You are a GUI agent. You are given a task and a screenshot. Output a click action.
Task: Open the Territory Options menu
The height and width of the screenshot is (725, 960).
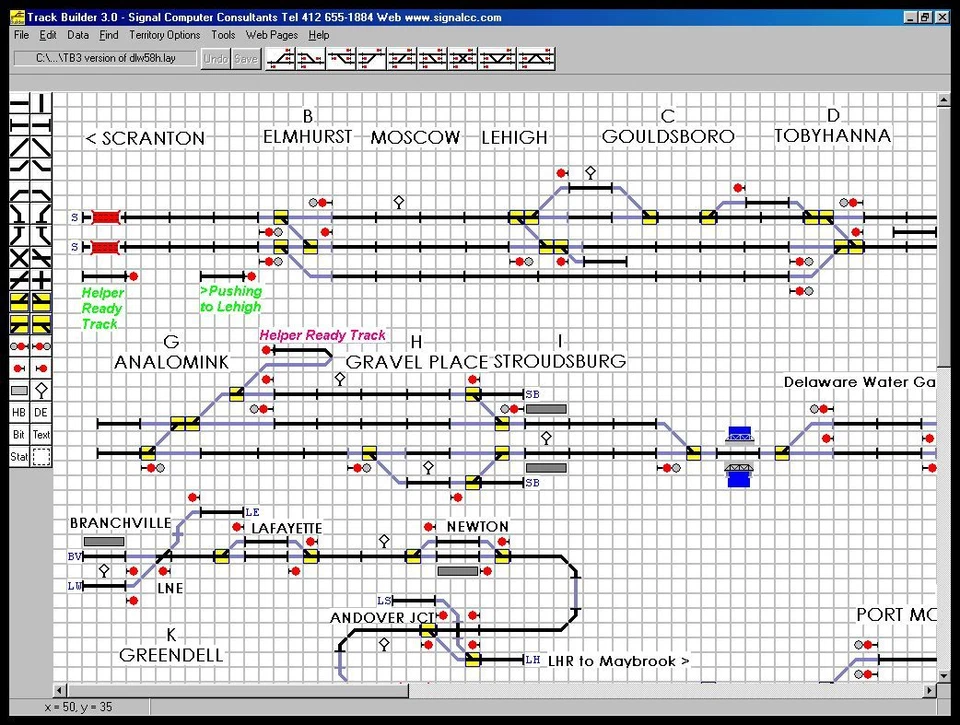pyautogui.click(x=164, y=35)
